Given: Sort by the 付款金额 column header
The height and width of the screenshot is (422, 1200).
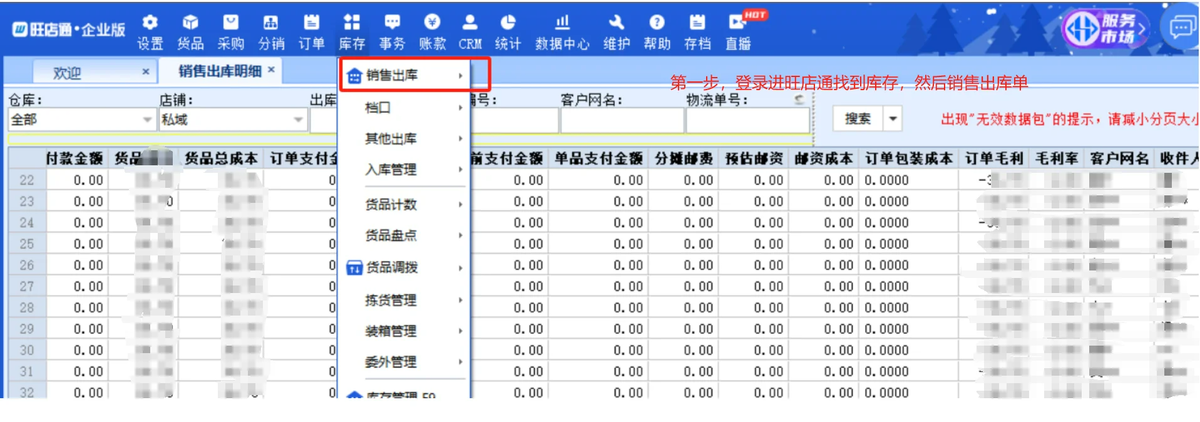Looking at the screenshot, I should point(75,158).
